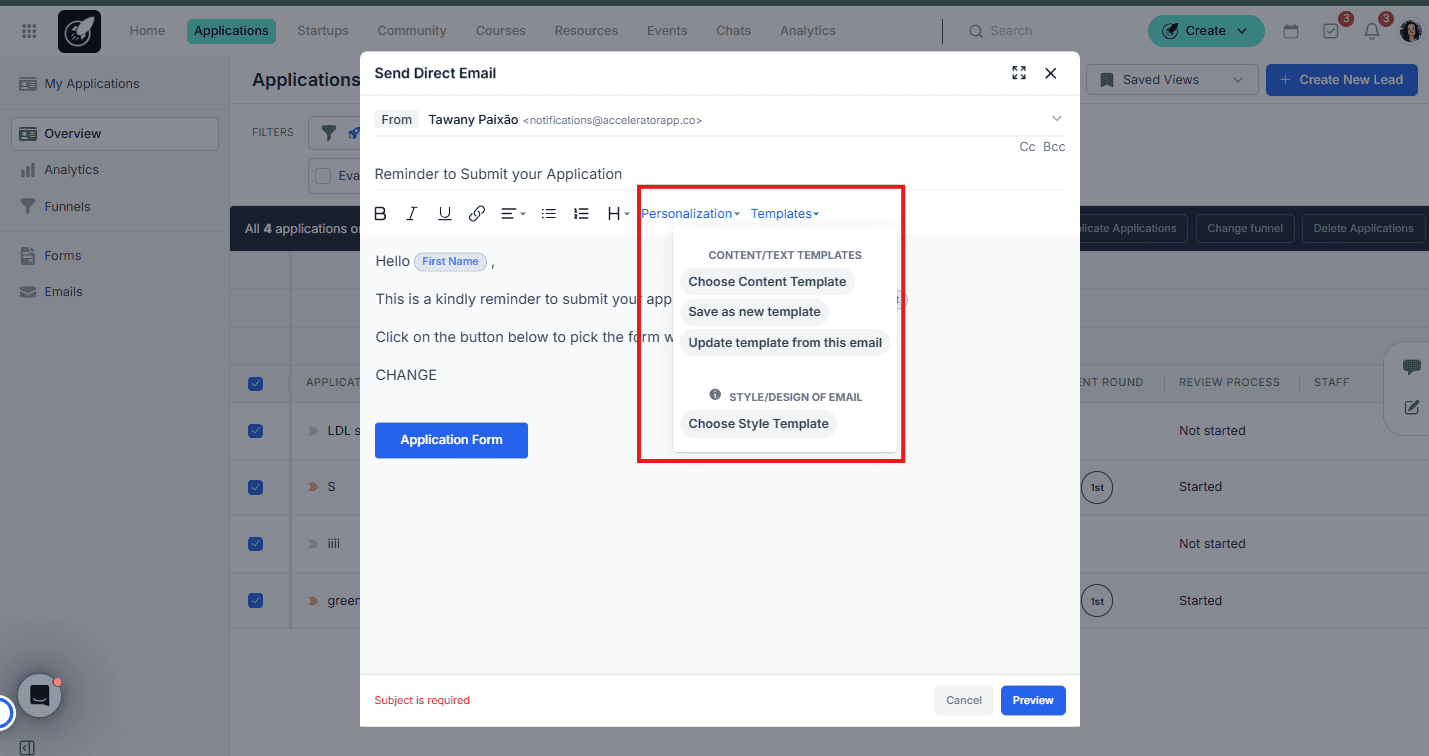
Task: Expand email dialog to fullscreen
Action: (x=1019, y=73)
